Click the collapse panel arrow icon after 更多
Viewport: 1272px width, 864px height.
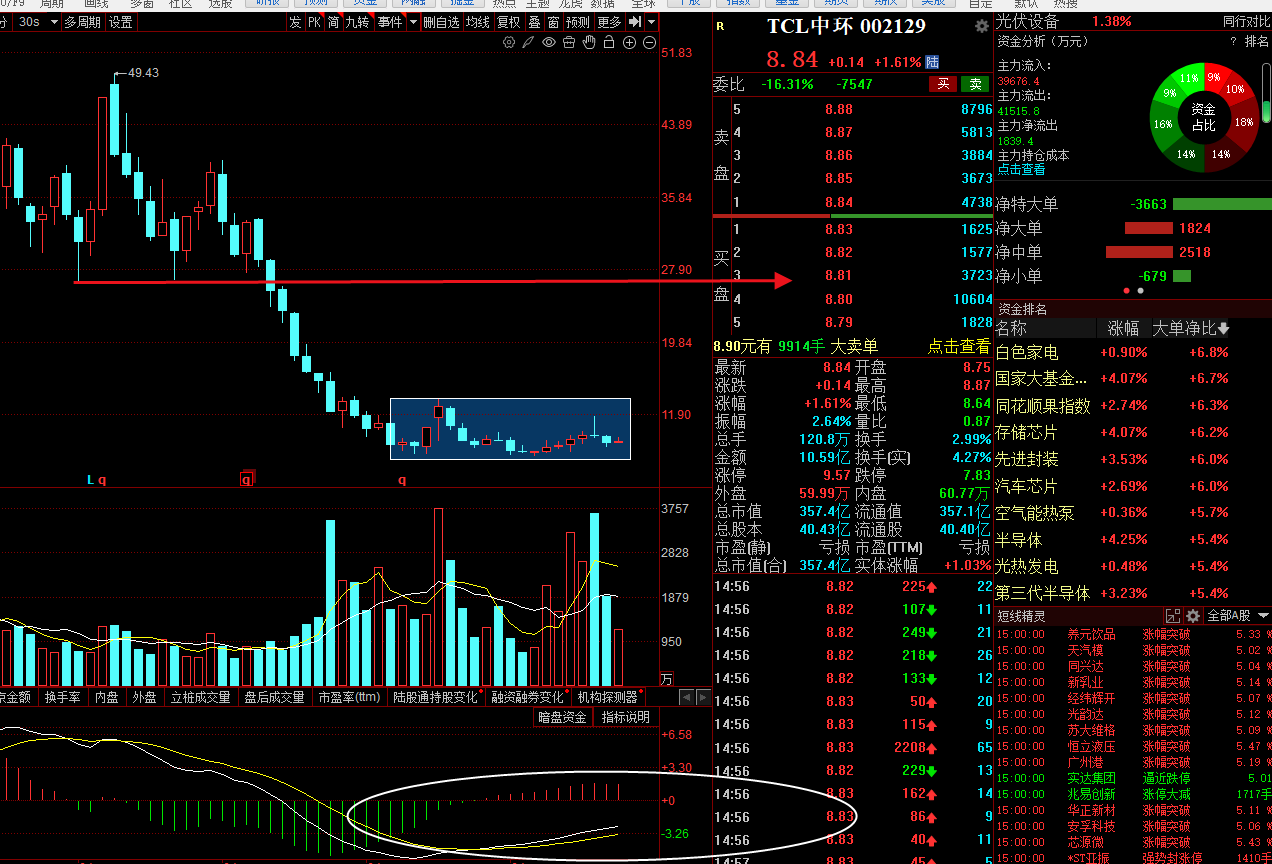point(635,22)
